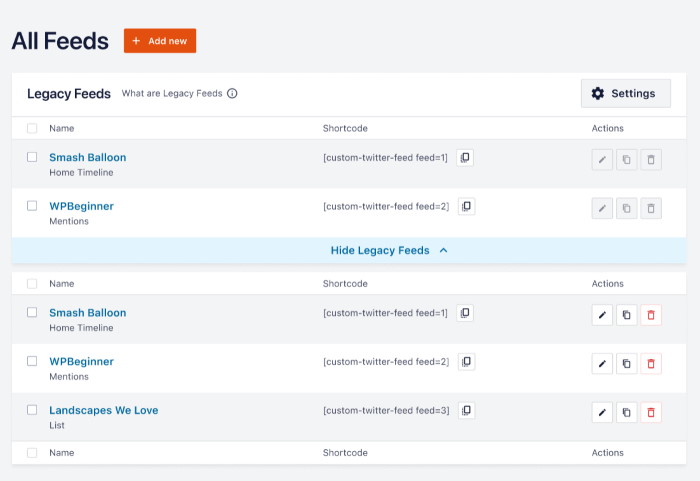
Task: Click the What are Legacy Feeds text
Action: [x=171, y=94]
